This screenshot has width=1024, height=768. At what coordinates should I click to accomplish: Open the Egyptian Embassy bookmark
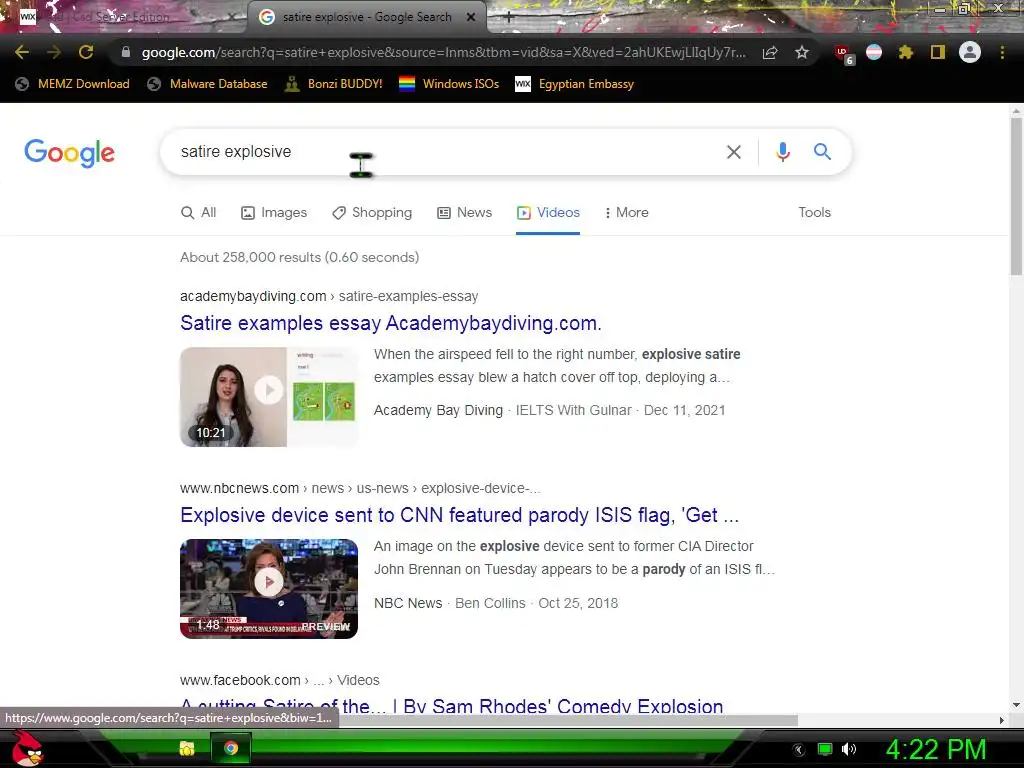pyautogui.click(x=575, y=84)
